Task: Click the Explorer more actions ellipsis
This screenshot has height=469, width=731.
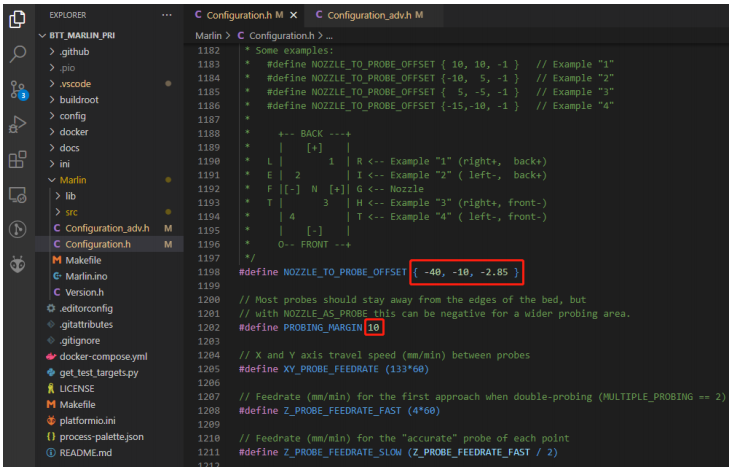Action: click(x=166, y=16)
